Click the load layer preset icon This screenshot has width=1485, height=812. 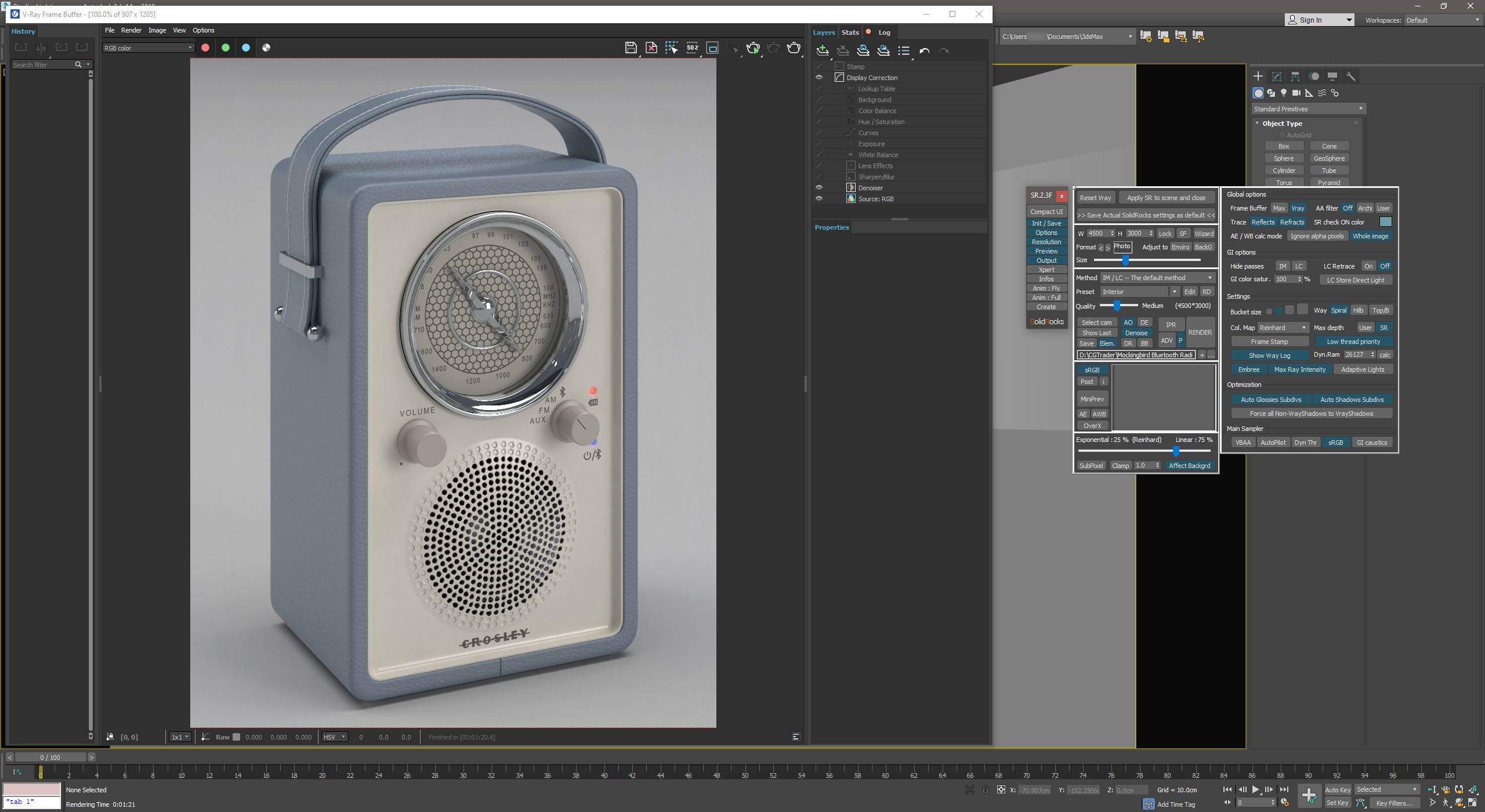[x=883, y=51]
